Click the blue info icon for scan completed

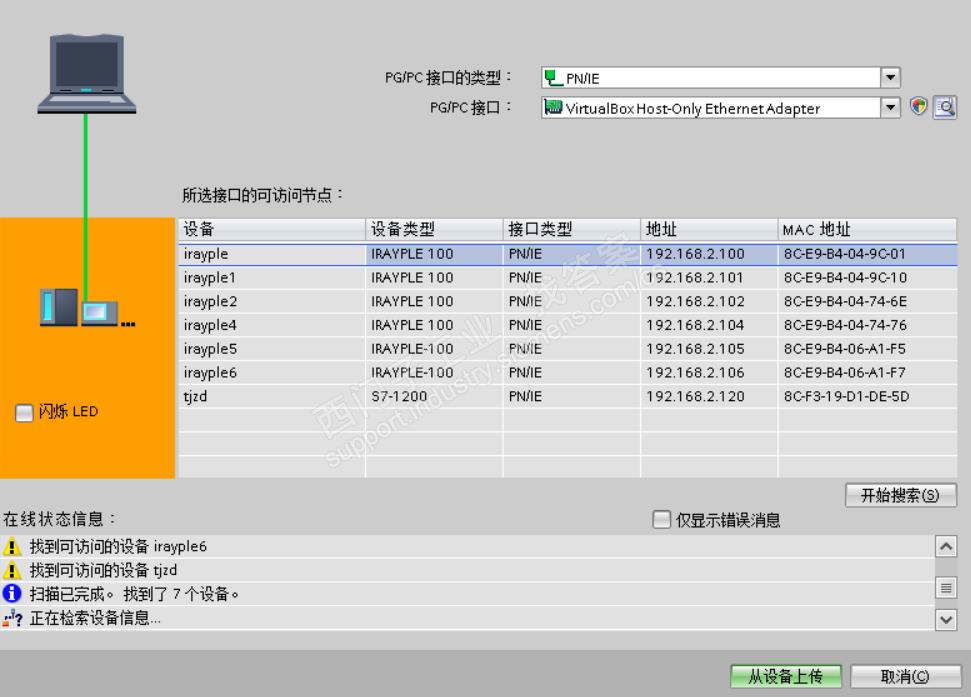pos(12,594)
